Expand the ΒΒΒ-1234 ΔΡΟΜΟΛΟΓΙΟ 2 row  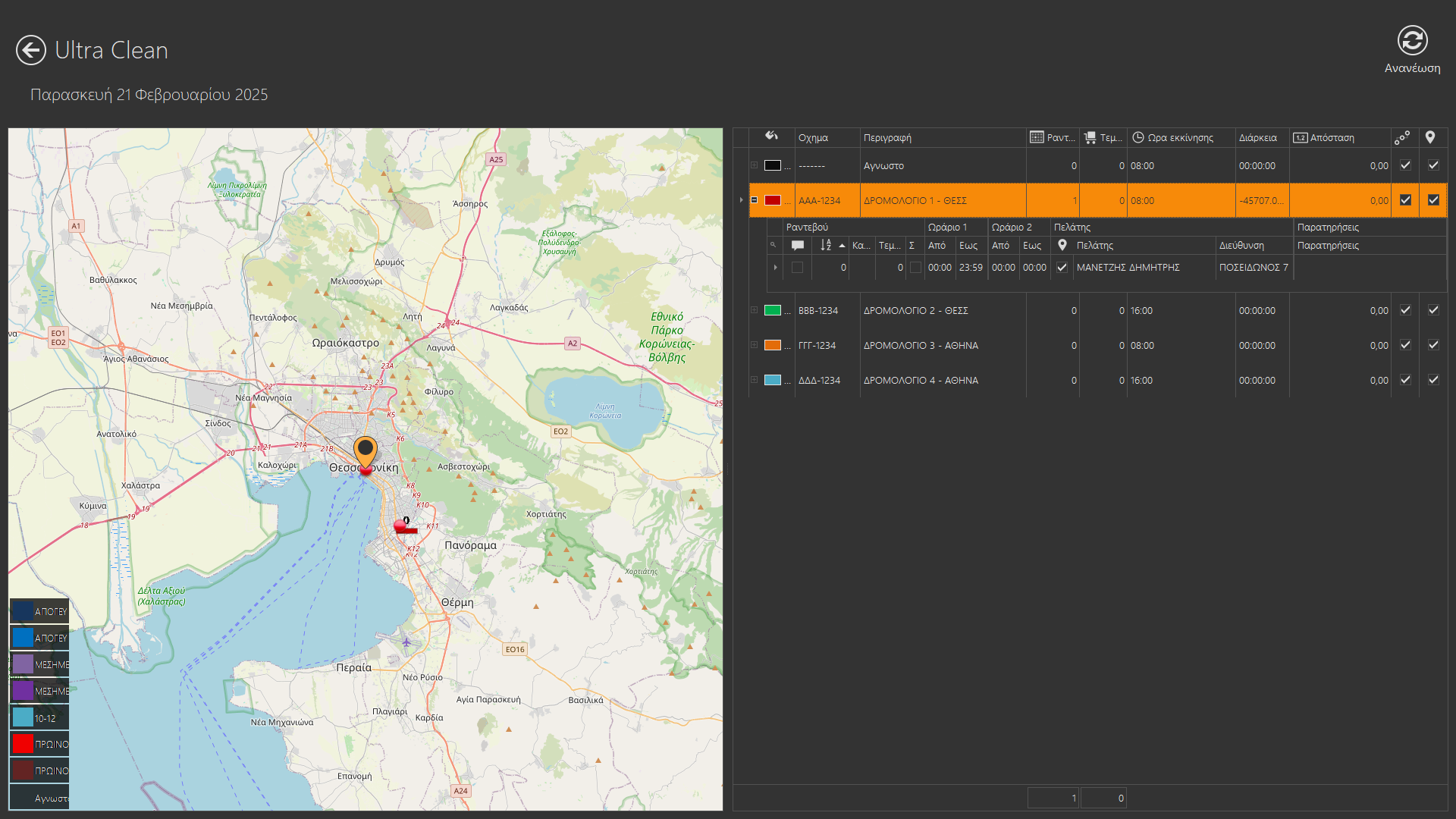755,310
